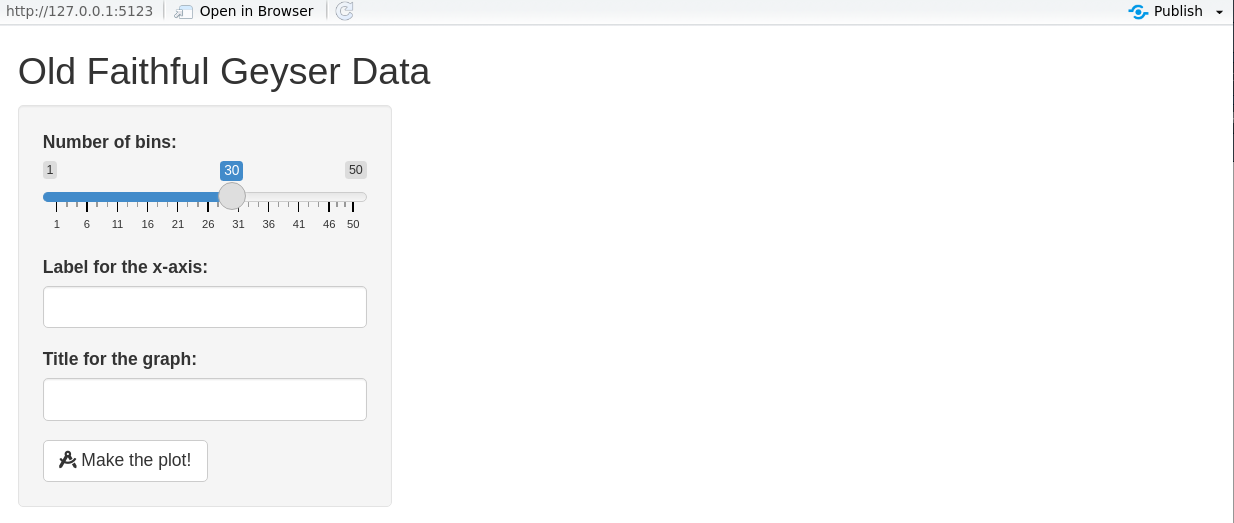This screenshot has width=1234, height=523.
Task: Focus the x-axis label text field
Action: 205,307
